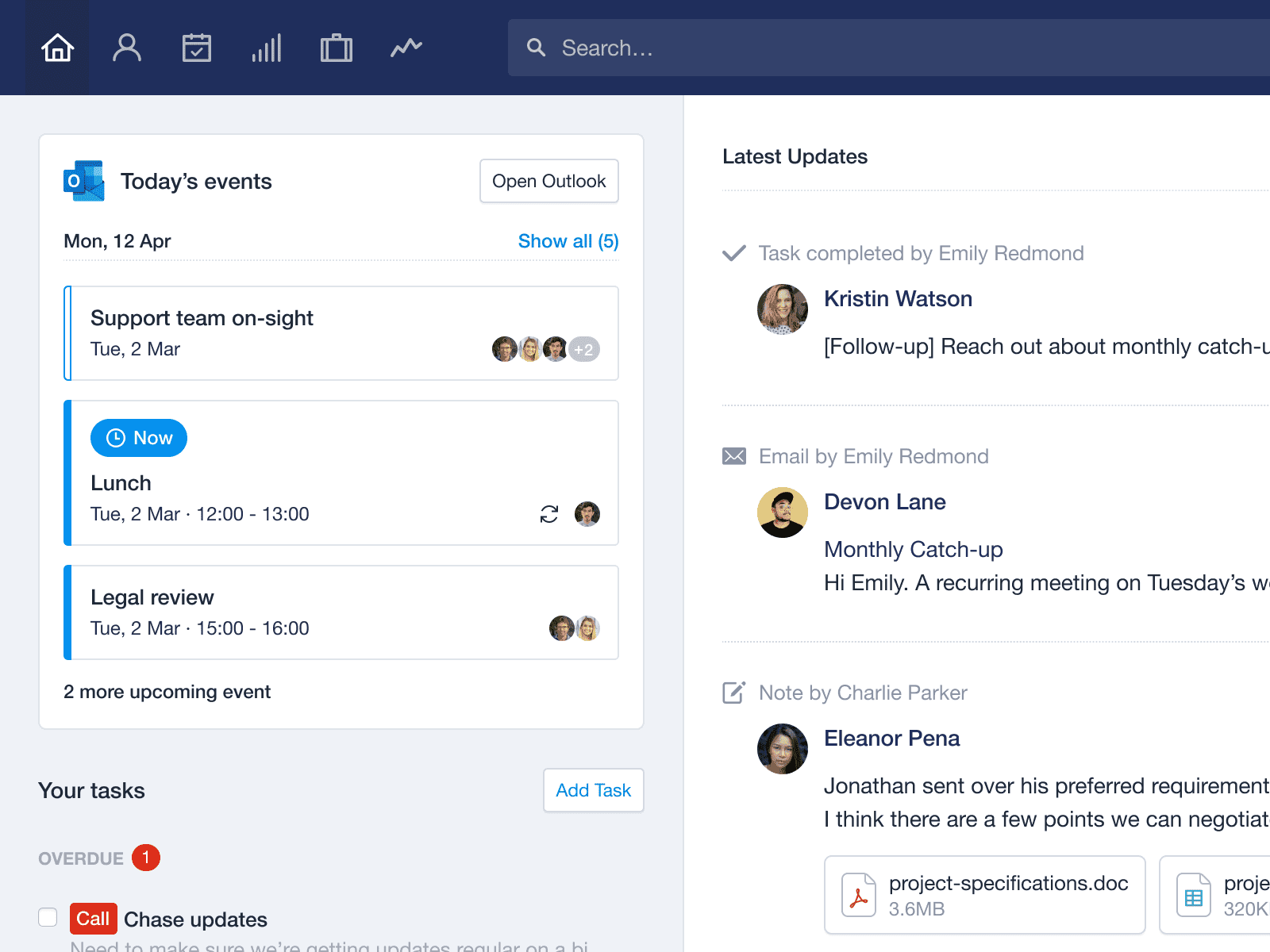Screen dimensions: 1270x952
Task: Click the OVERDUE section label
Action: tap(81, 858)
